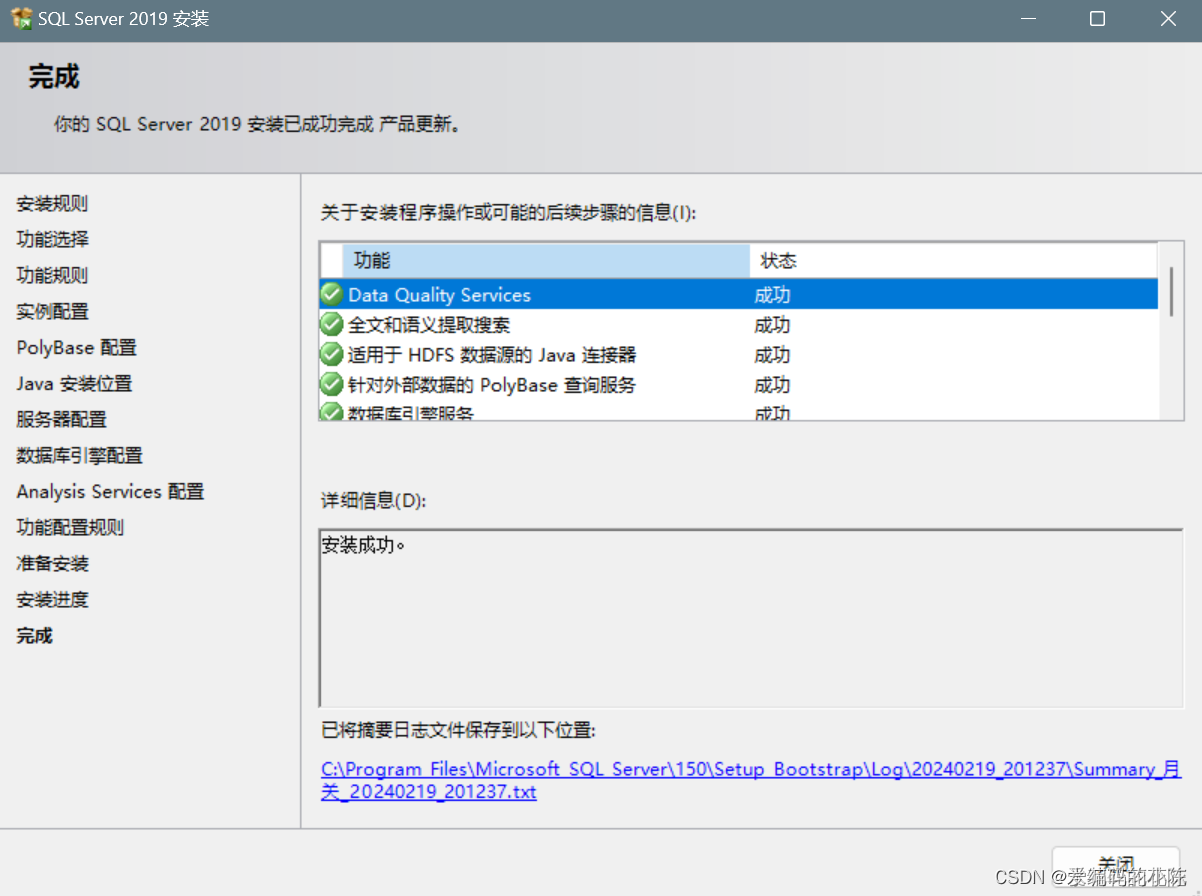Click 成功 status for the Java 连接器 row
This screenshot has width=1202, height=896.
(x=772, y=355)
